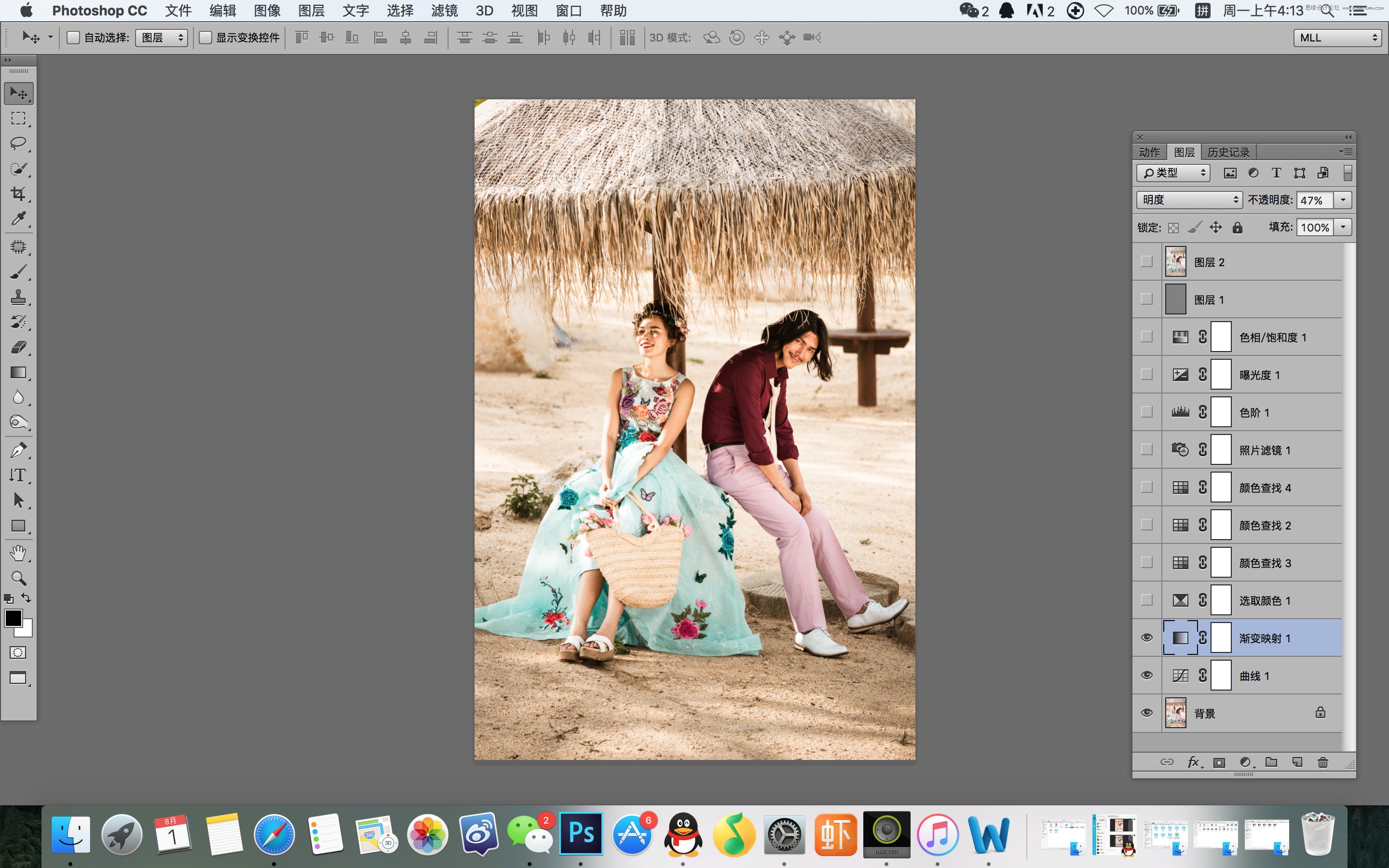1389x868 pixels.
Task: Check 显示变换控件 checkbox
Action: tap(205, 38)
